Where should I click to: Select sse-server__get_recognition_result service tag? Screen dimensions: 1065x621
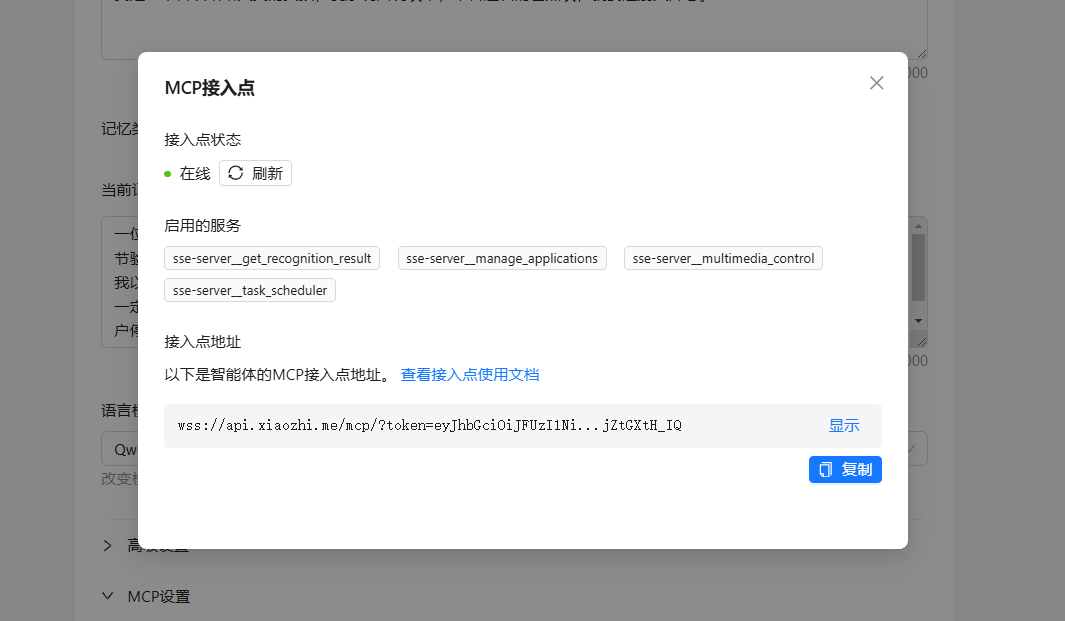pyautogui.click(x=272, y=258)
